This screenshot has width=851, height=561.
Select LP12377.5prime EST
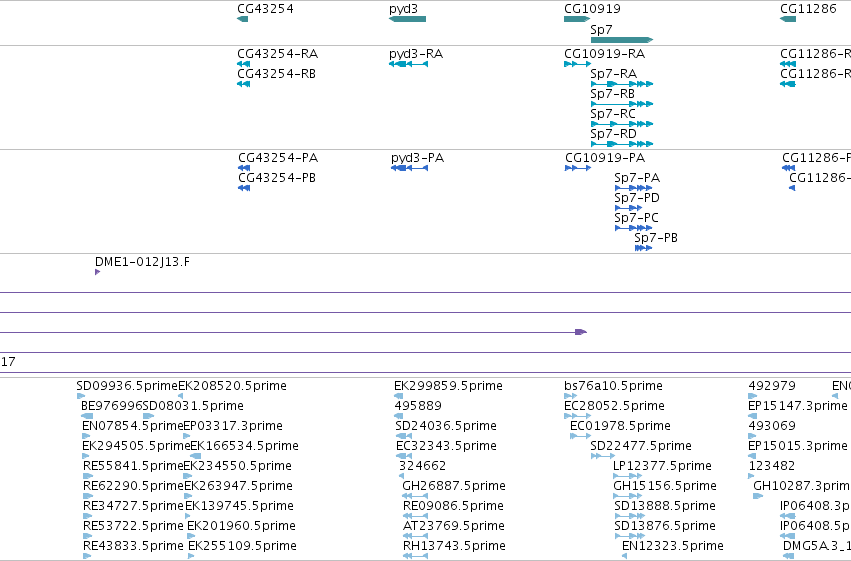(662, 467)
